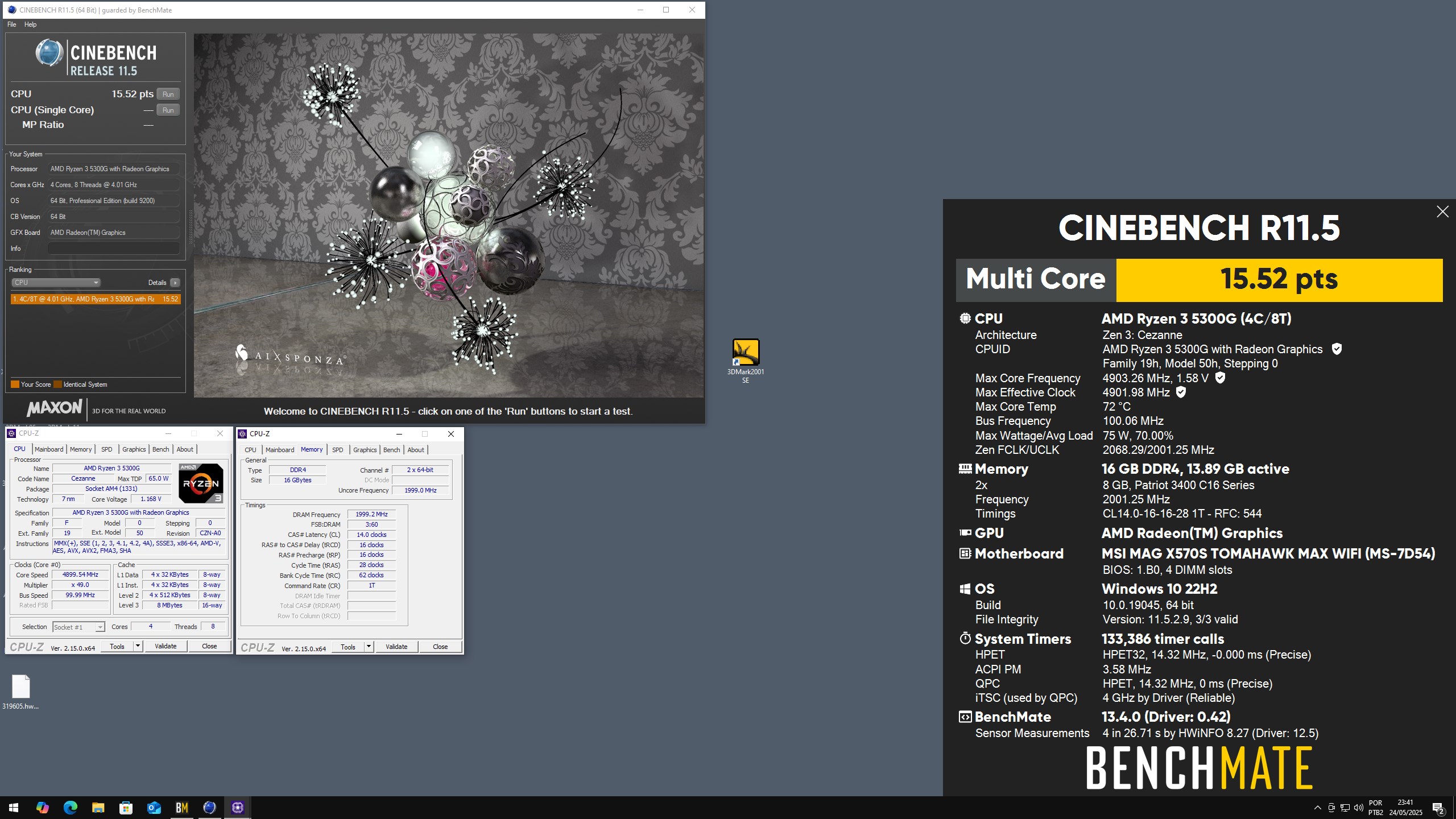Switch to Mainboard tab in left CPU-Z
Viewport: 1456px width, 819px height.
tap(49, 449)
